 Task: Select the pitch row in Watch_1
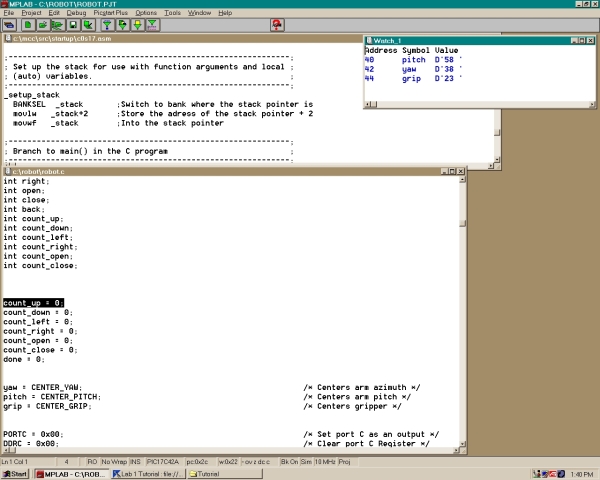point(413,60)
